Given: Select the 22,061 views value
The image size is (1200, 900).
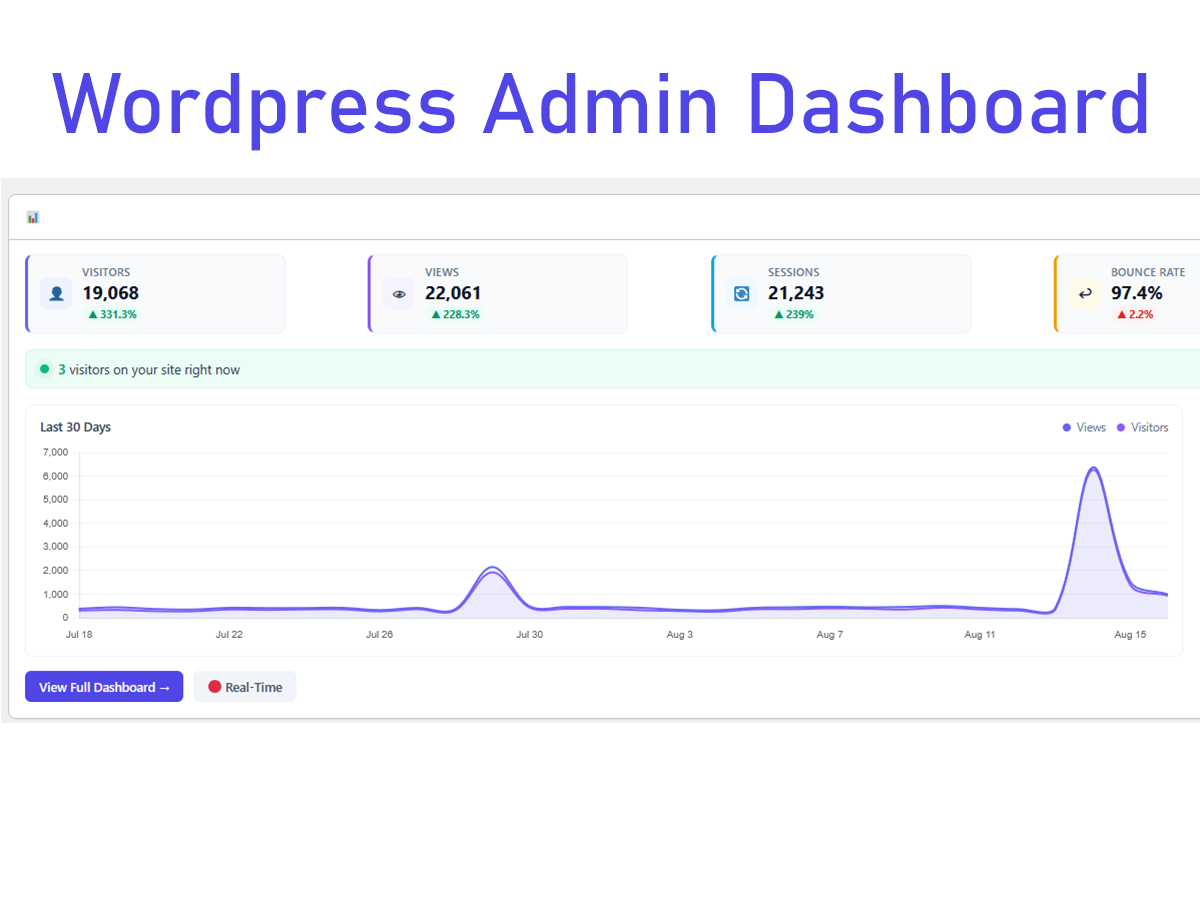Looking at the screenshot, I should tap(453, 293).
